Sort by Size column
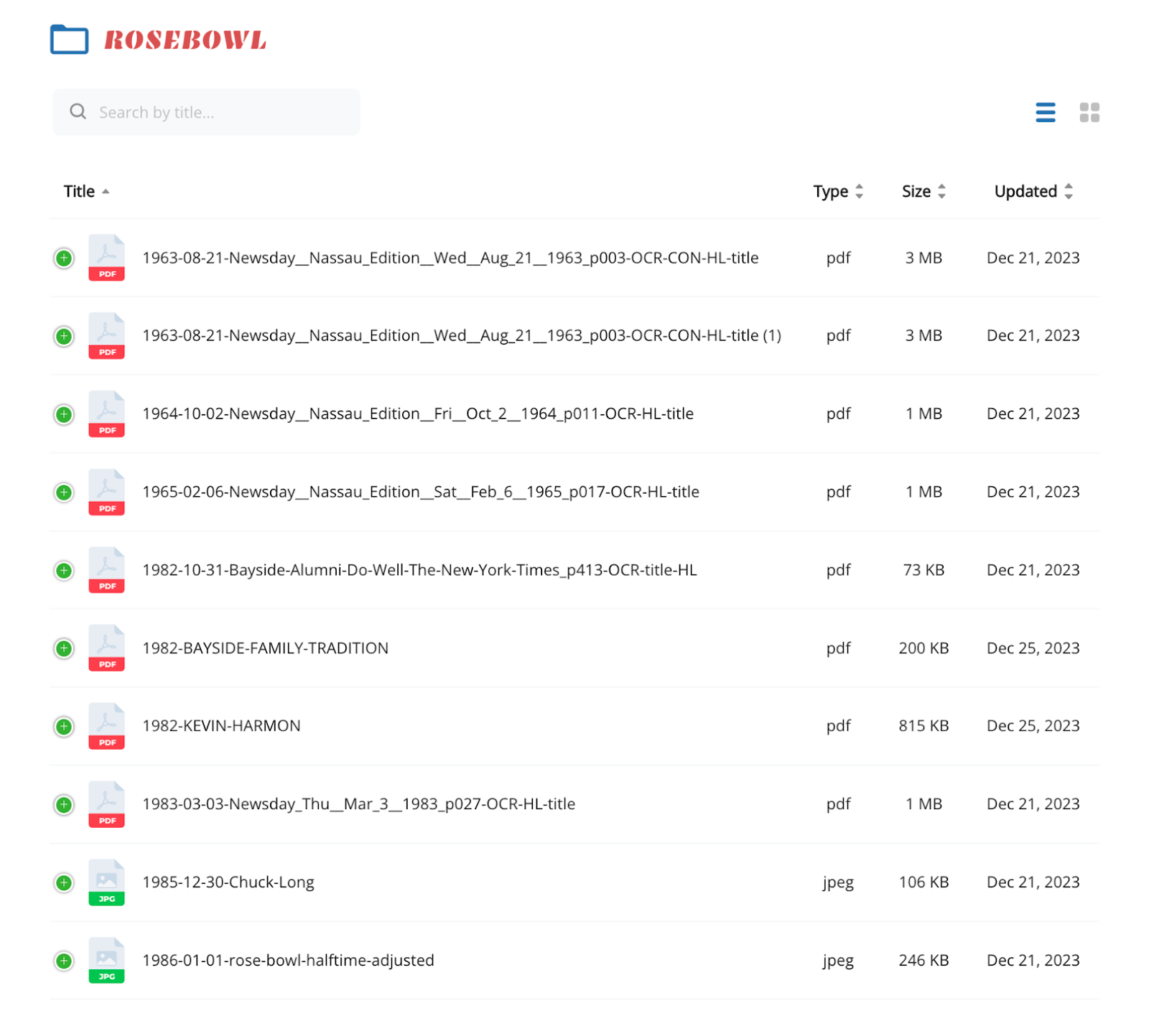 tap(924, 191)
